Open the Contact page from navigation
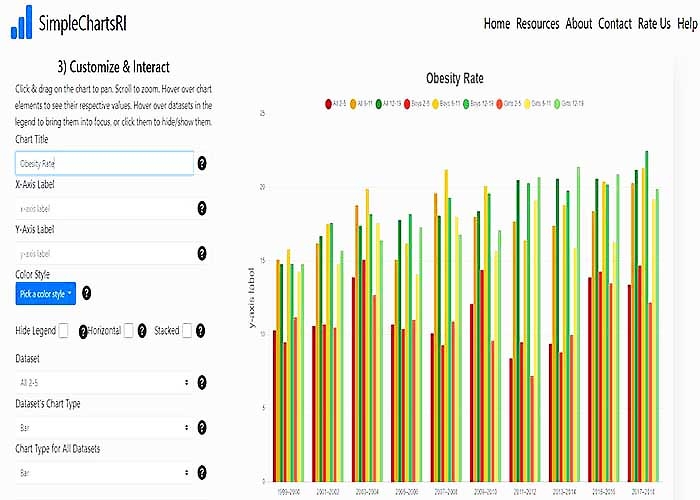The height and width of the screenshot is (500, 700). [614, 24]
